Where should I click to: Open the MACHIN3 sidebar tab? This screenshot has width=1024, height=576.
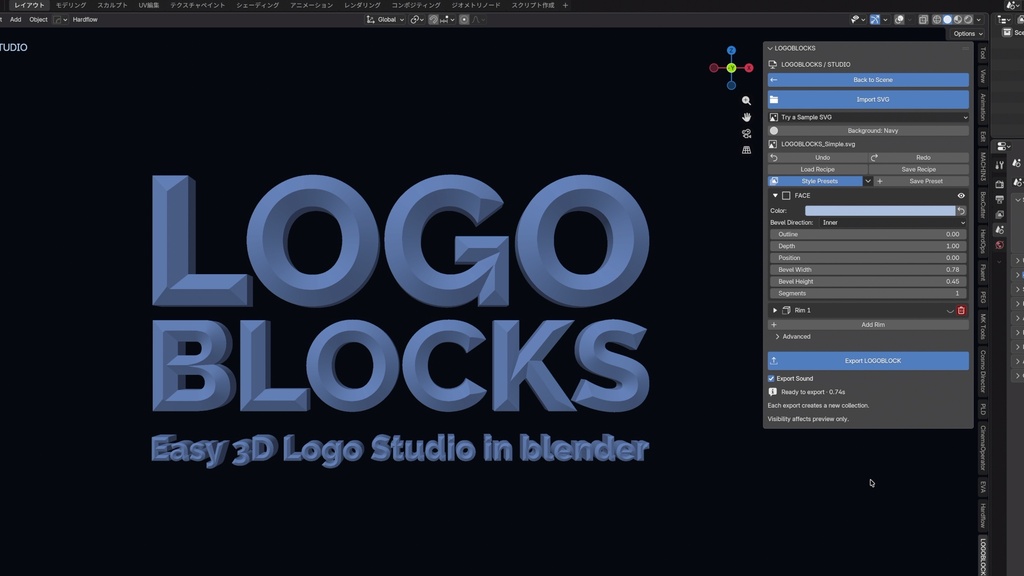982,167
